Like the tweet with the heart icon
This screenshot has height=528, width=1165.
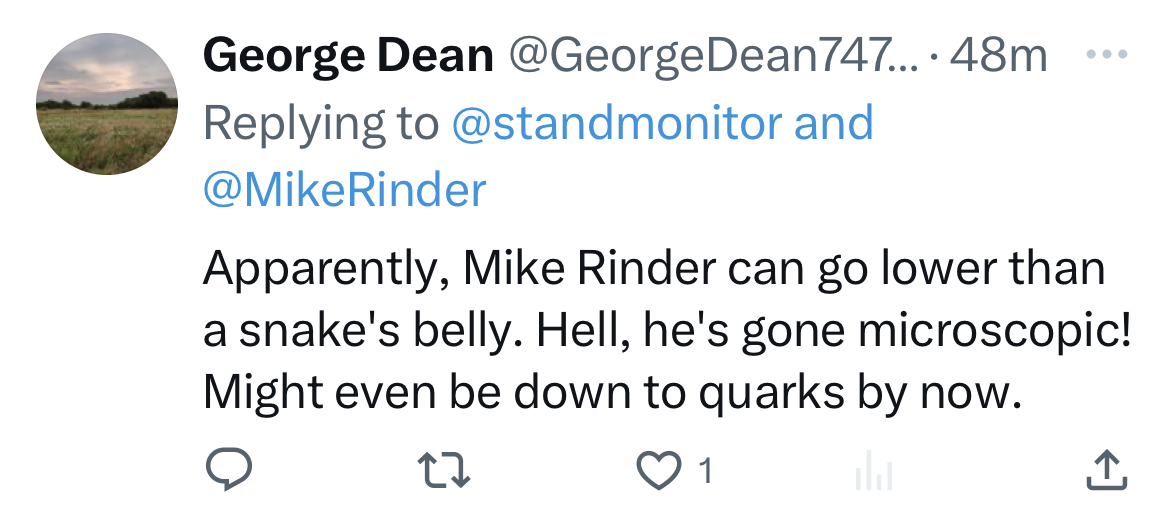click(658, 470)
